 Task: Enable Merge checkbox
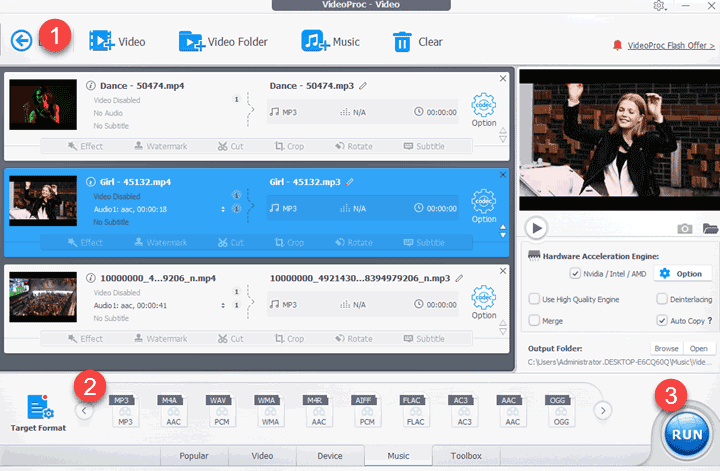[x=534, y=320]
